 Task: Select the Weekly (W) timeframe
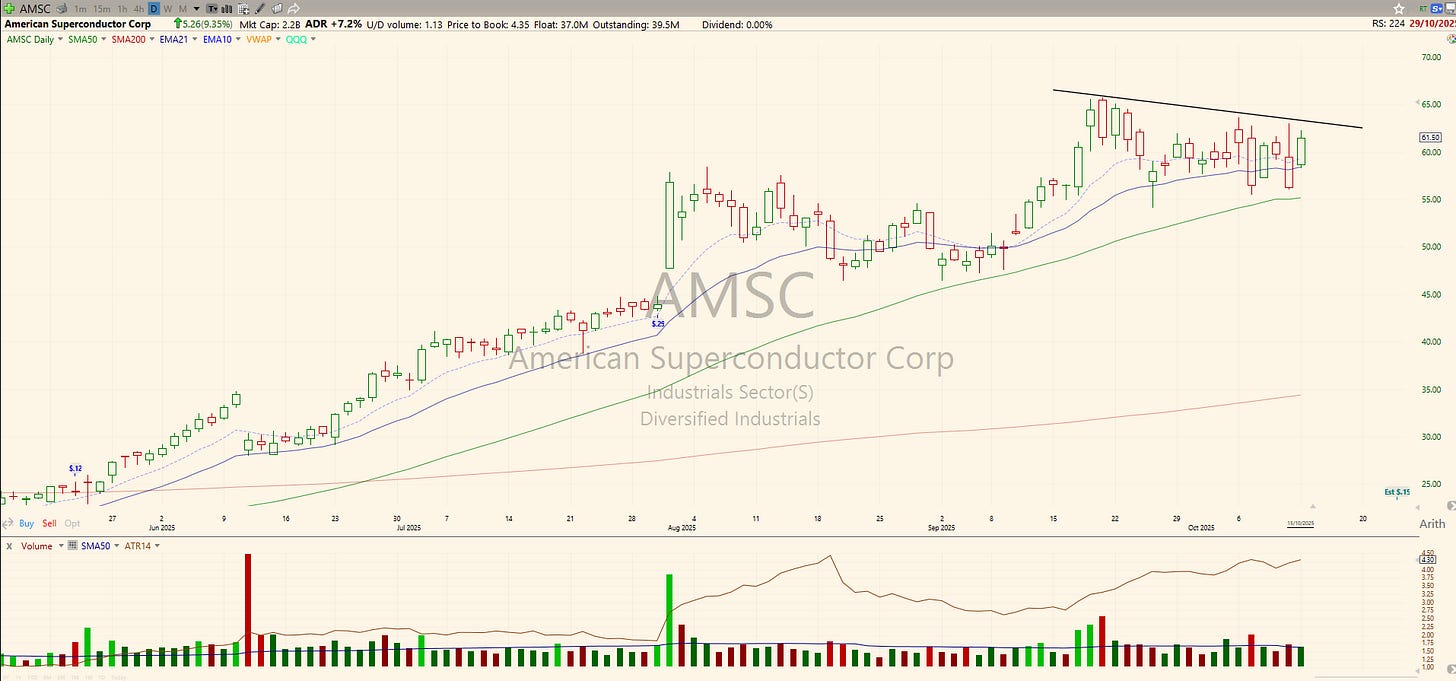[168, 9]
